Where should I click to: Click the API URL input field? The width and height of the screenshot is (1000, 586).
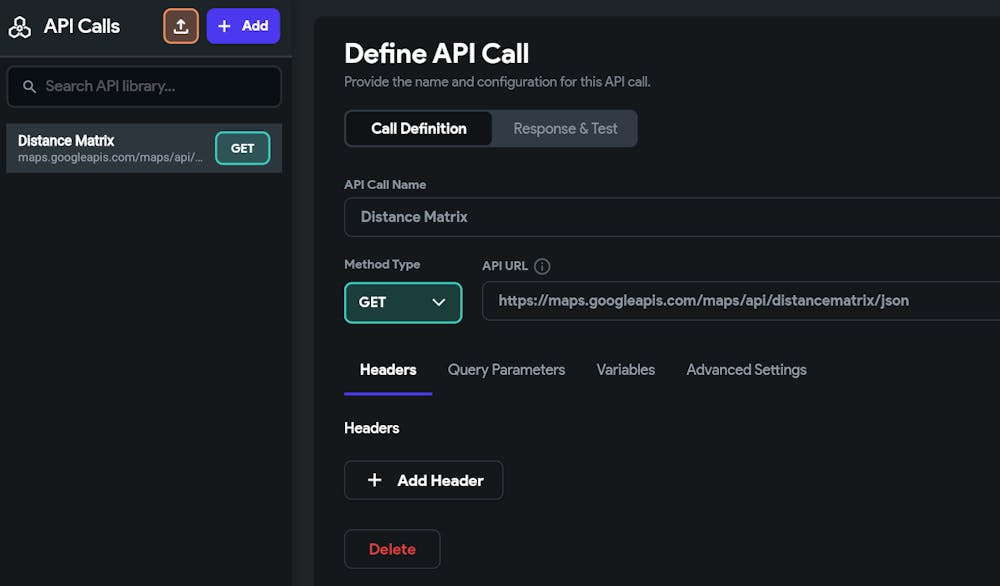point(740,300)
